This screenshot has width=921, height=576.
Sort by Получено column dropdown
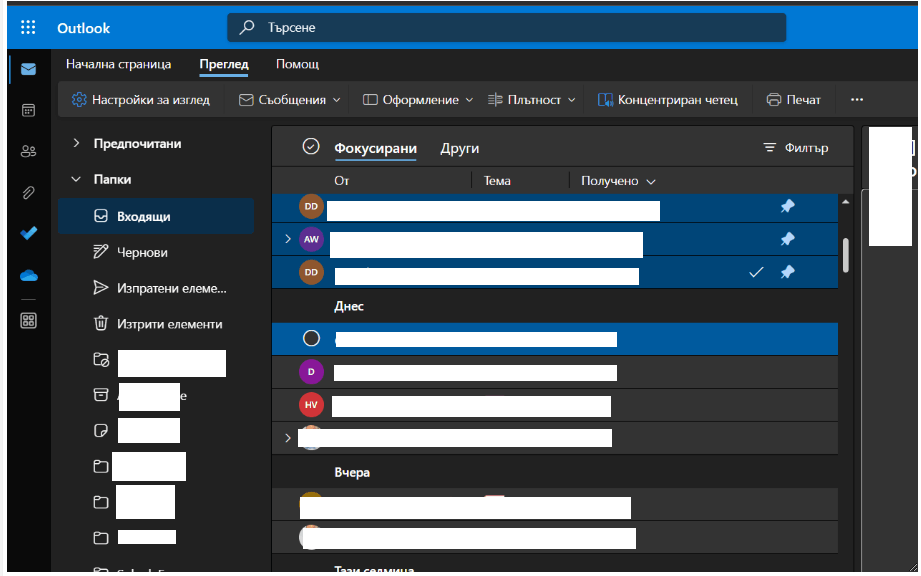click(x=618, y=181)
